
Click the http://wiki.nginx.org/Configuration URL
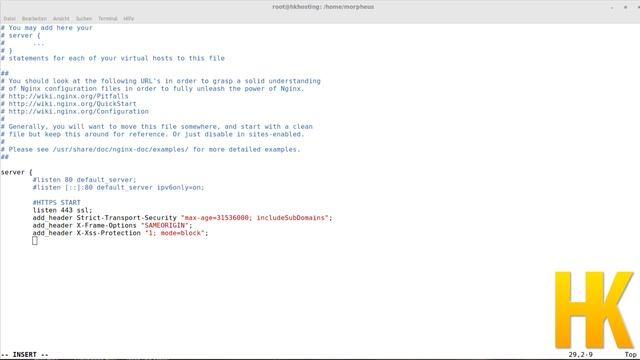79,111
